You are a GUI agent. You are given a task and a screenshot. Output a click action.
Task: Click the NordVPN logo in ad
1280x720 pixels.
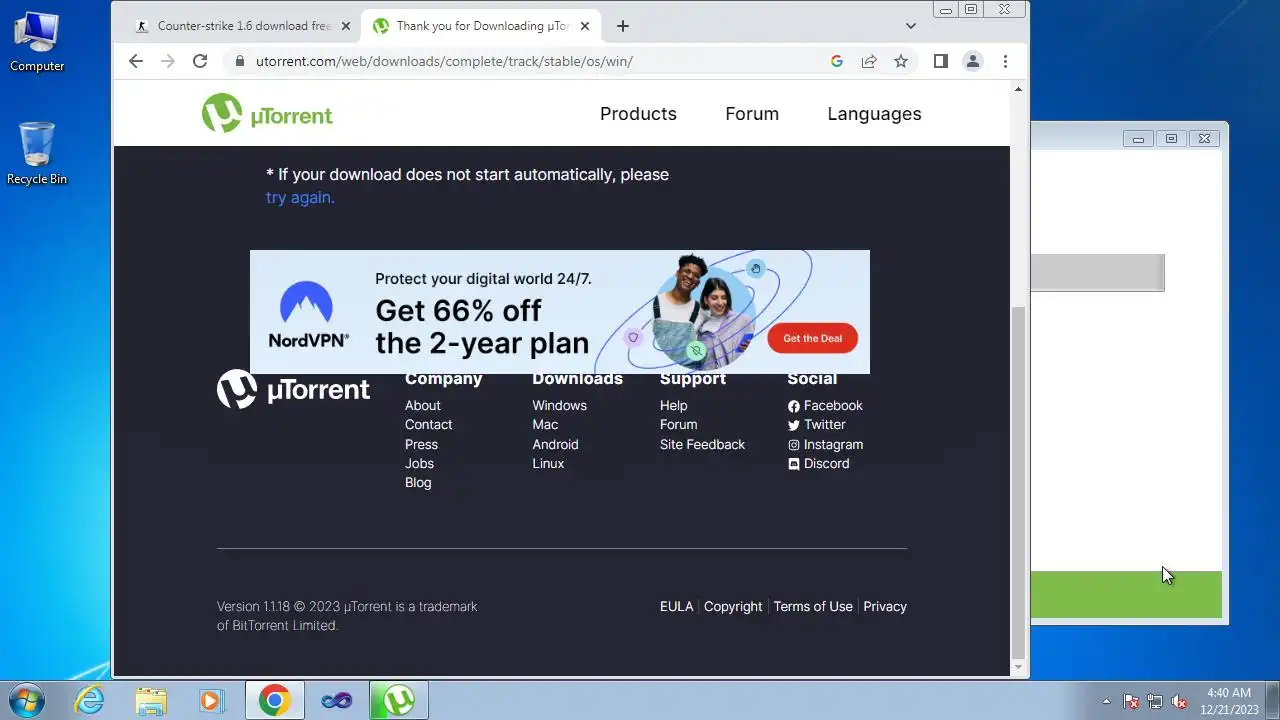(x=308, y=314)
